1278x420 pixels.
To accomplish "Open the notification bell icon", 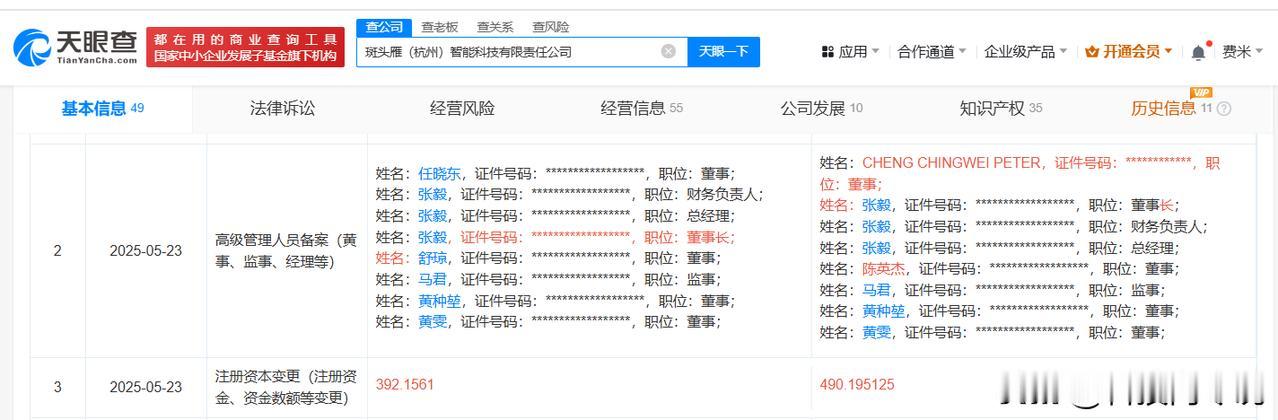I will click(x=1199, y=51).
